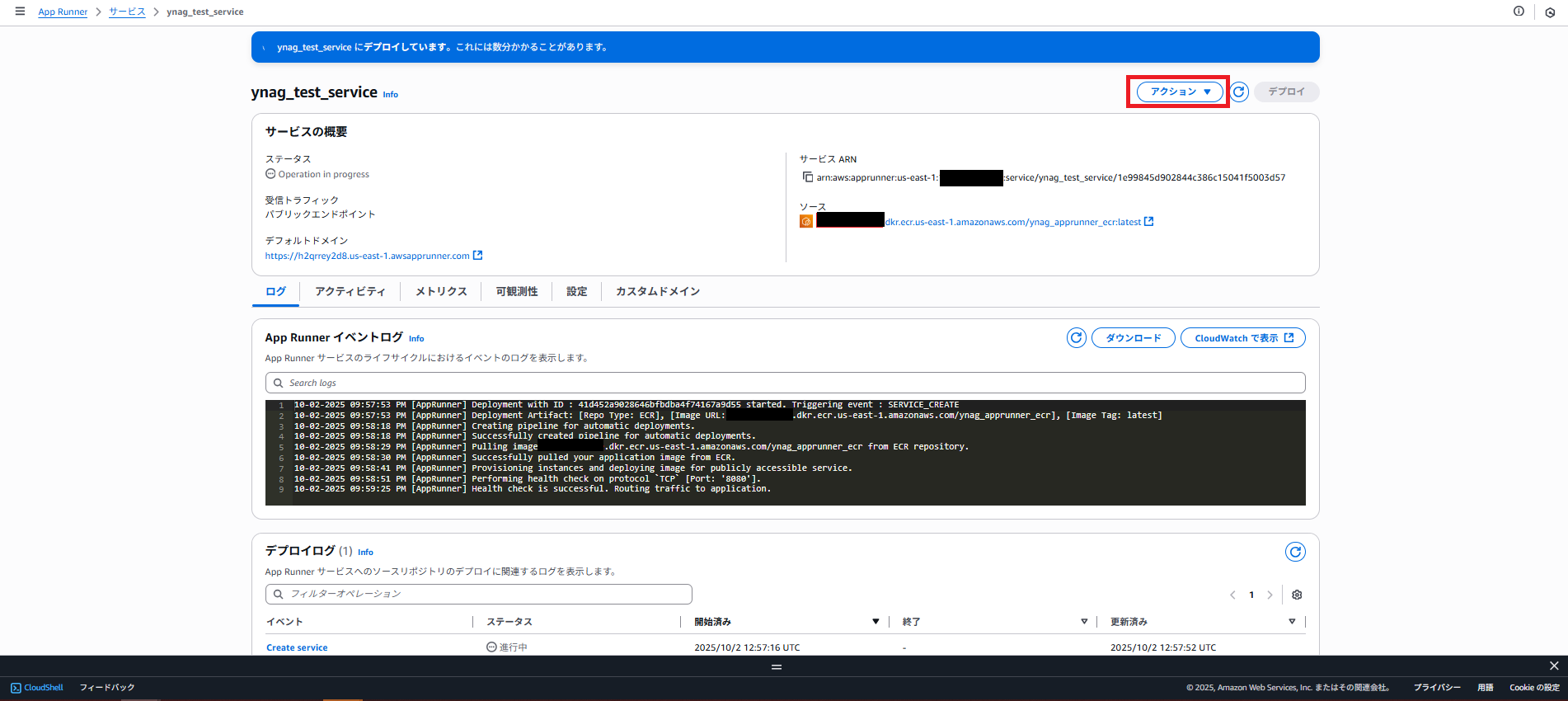
Task: Click the 2025/10/2 12:57:16 UTC start time
Action: pyautogui.click(x=747, y=648)
